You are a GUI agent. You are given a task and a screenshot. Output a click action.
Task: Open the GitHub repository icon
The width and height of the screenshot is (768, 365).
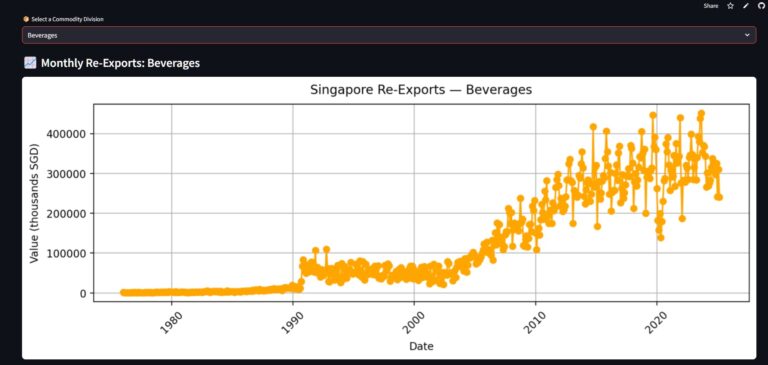click(761, 6)
